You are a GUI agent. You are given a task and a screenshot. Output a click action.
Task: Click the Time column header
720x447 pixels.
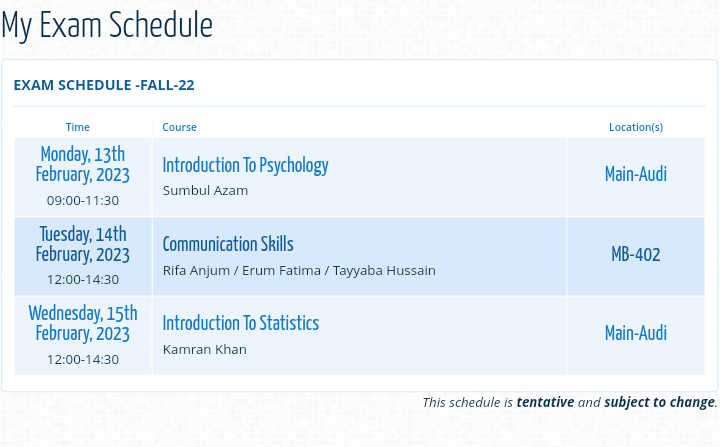pyautogui.click(x=78, y=127)
